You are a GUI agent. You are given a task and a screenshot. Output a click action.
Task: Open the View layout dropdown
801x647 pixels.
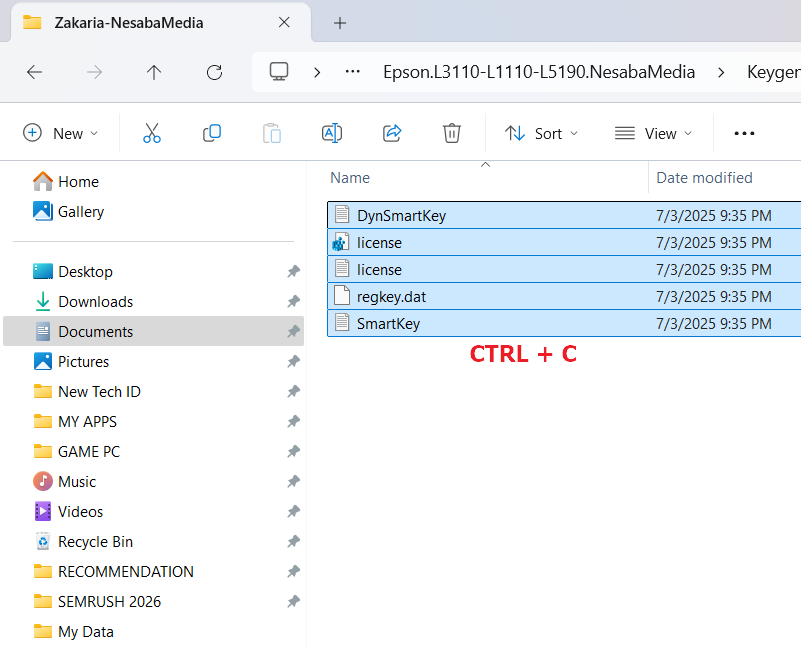tap(654, 132)
